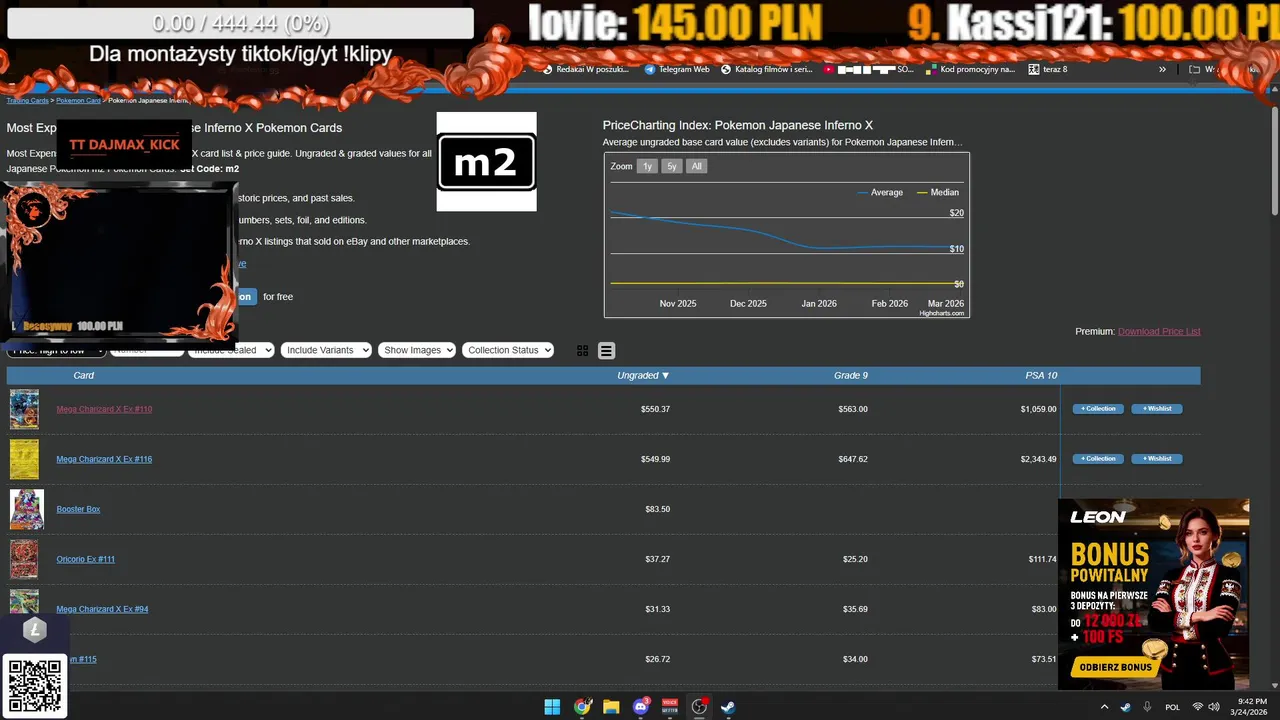Click the Steam tray icon
1280x720 pixels.
point(1125,707)
